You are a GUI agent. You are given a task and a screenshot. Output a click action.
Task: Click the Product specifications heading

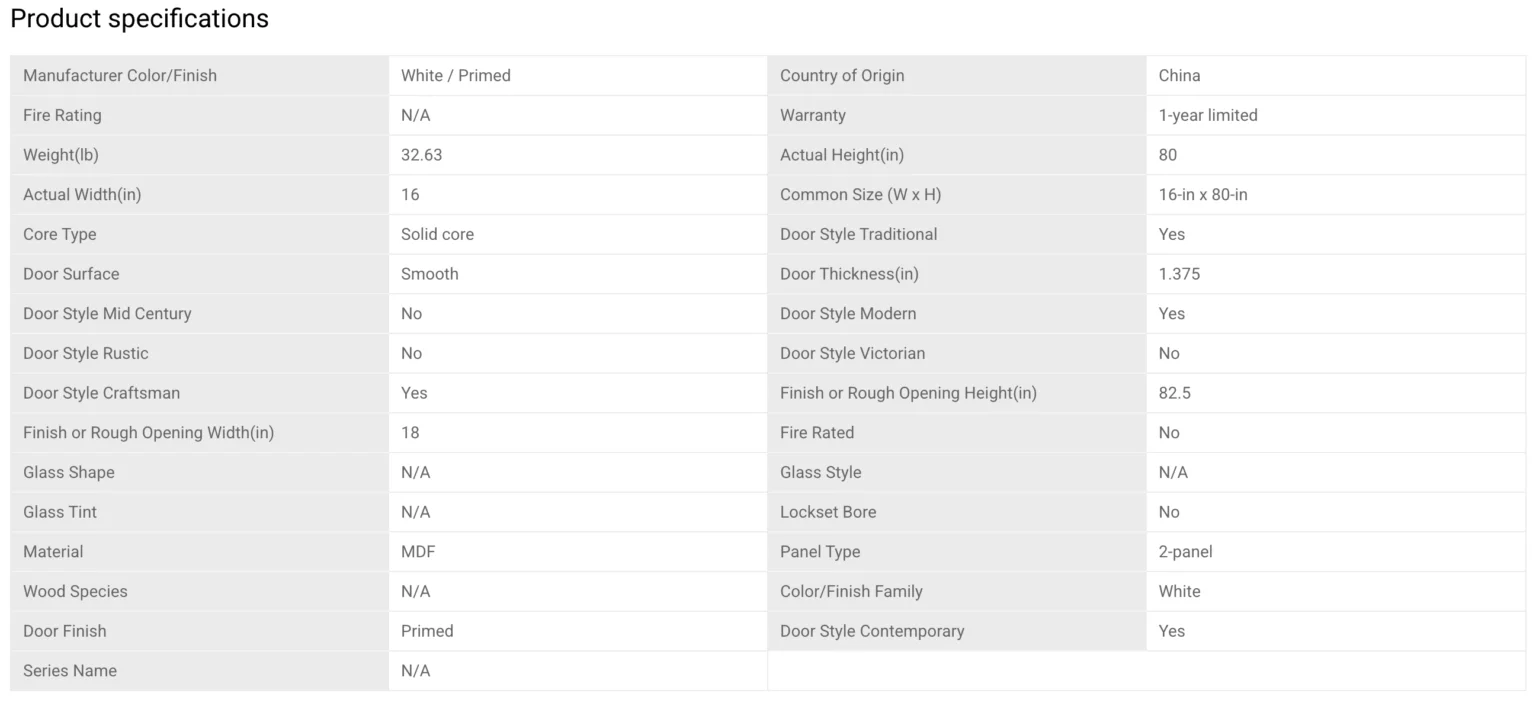click(139, 19)
